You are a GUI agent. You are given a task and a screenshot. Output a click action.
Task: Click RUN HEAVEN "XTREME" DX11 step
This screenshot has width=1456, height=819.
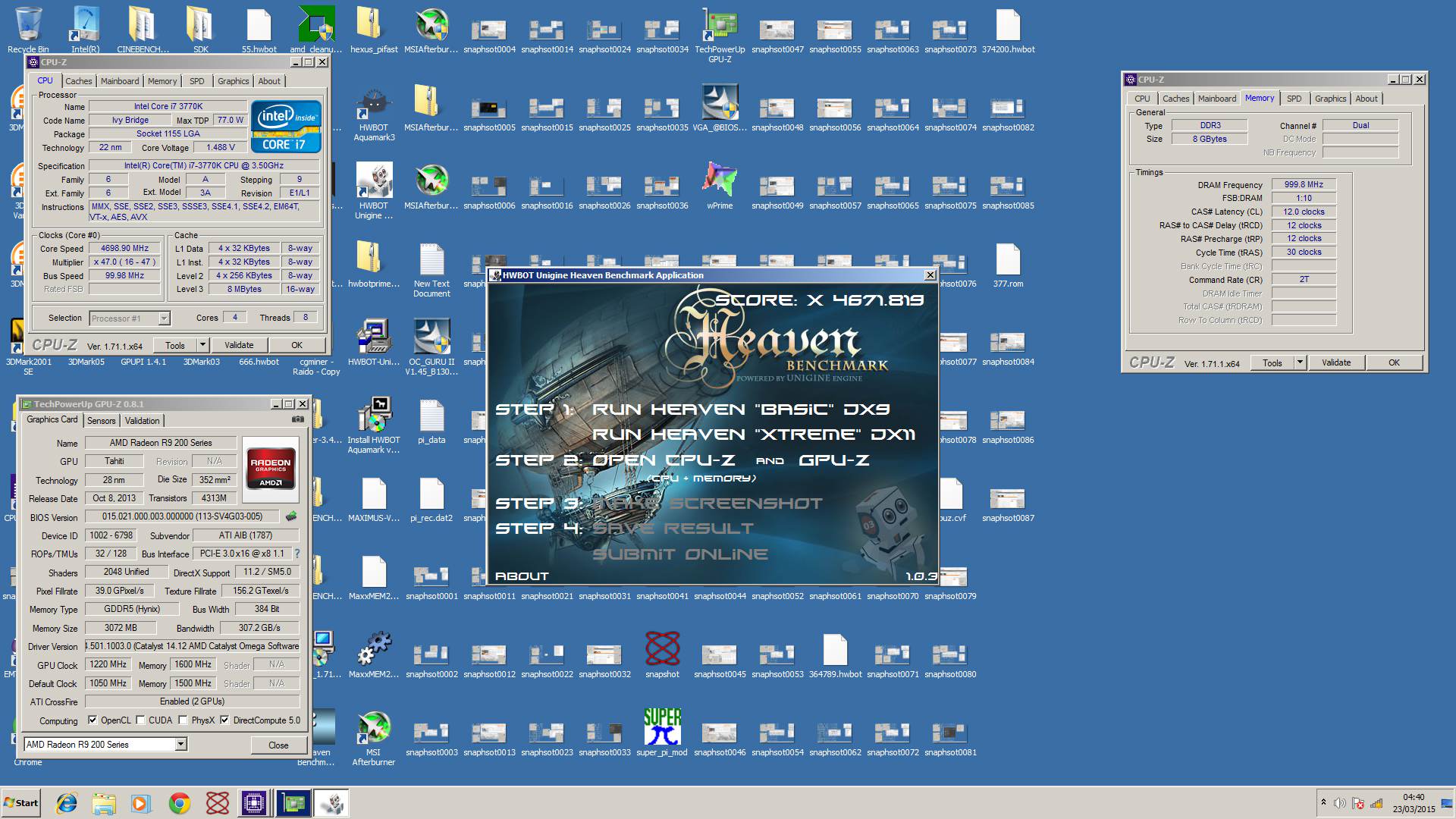pos(754,435)
